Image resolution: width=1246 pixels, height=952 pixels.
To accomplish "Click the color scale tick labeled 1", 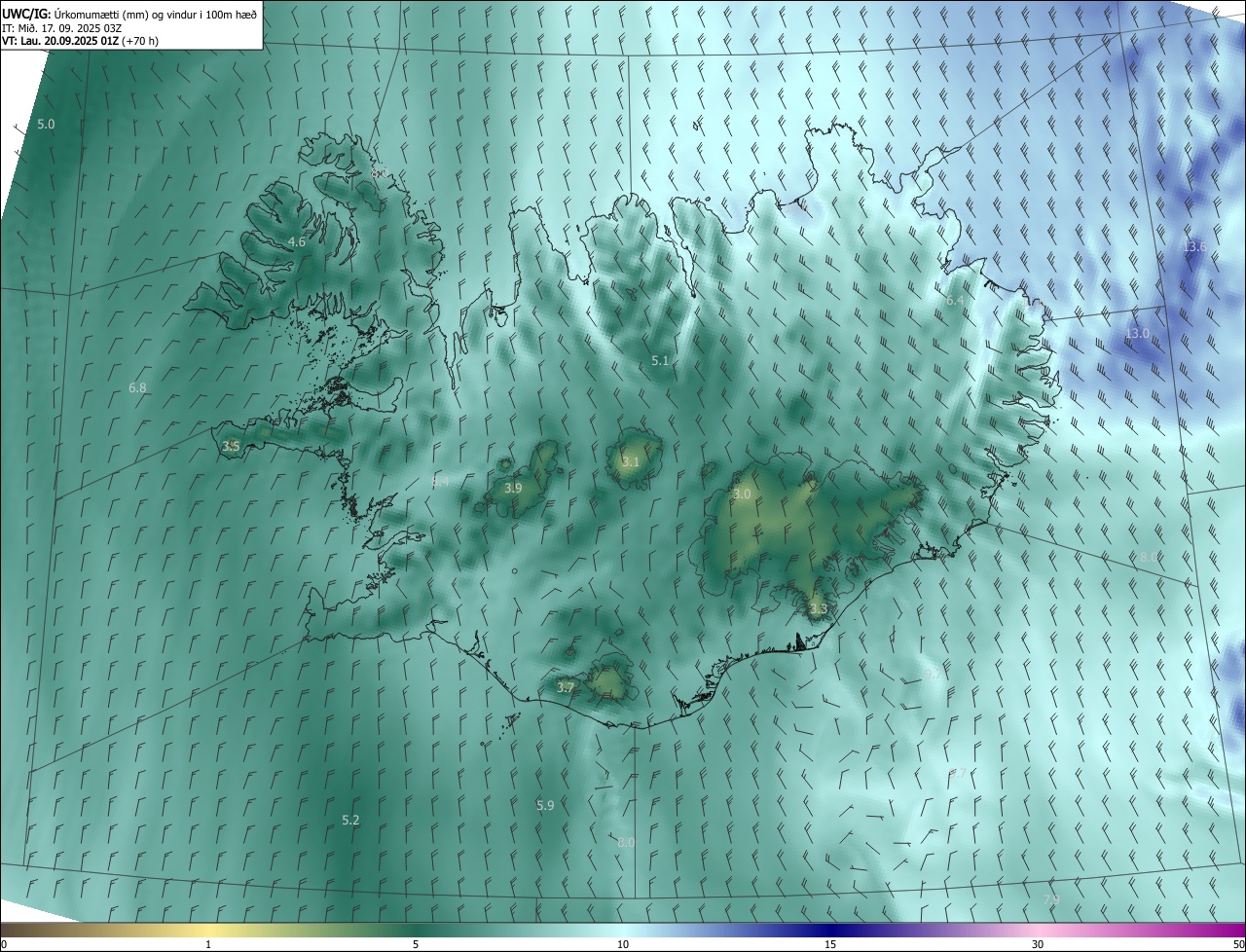I will [x=208, y=945].
